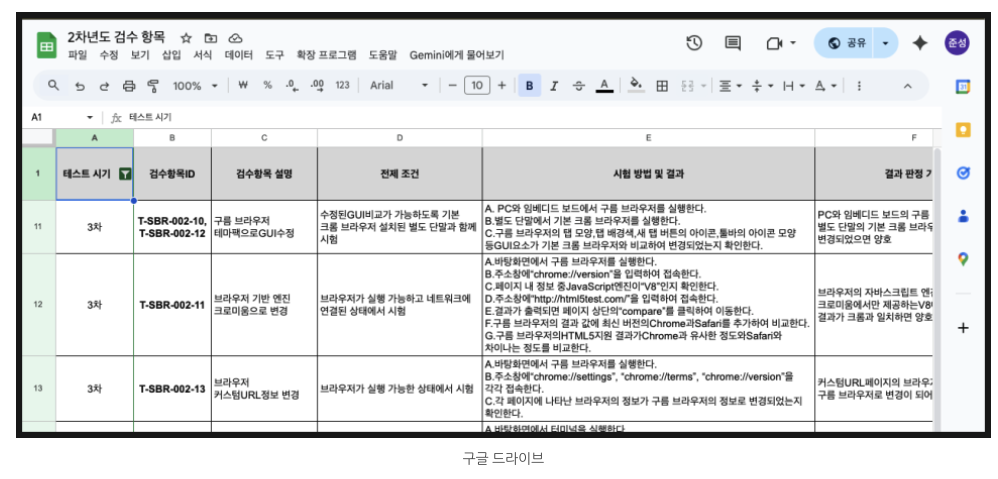Open the 데이터 menu
The height and width of the screenshot is (479, 998).
[239, 56]
